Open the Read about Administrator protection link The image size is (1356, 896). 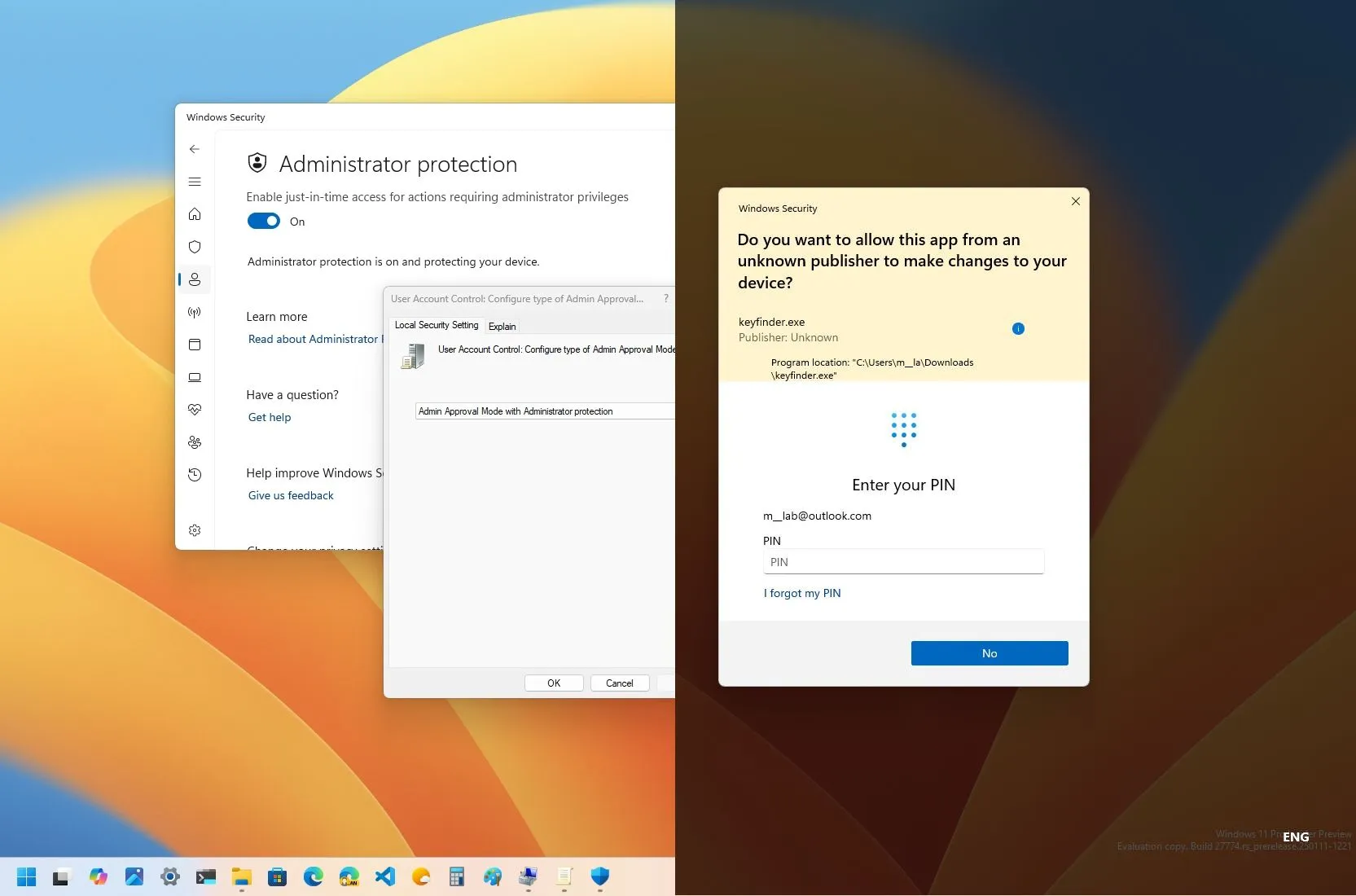click(315, 339)
